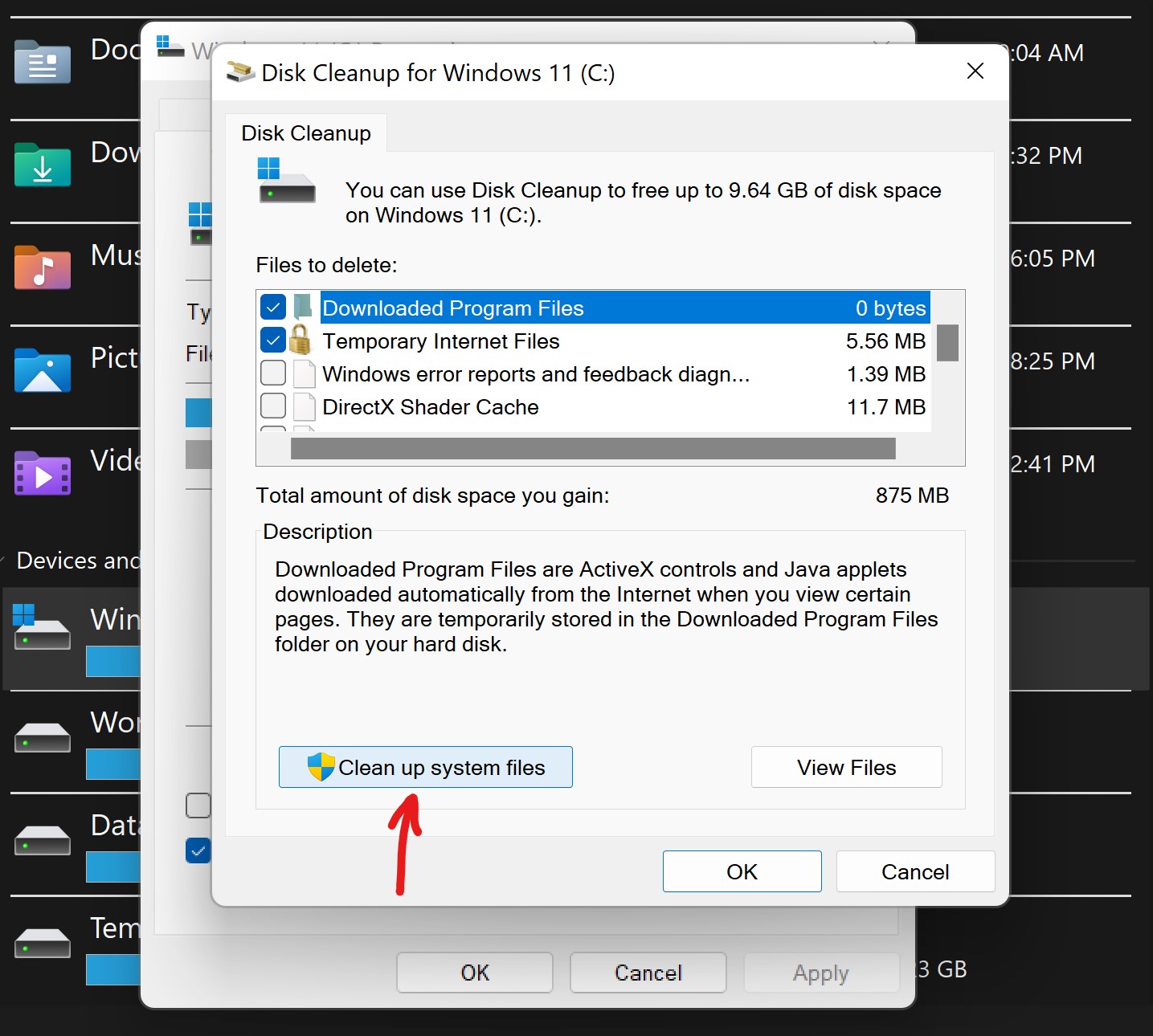Uncheck Temporary Internet Files checkbox
The height and width of the screenshot is (1036, 1153).
273,341
